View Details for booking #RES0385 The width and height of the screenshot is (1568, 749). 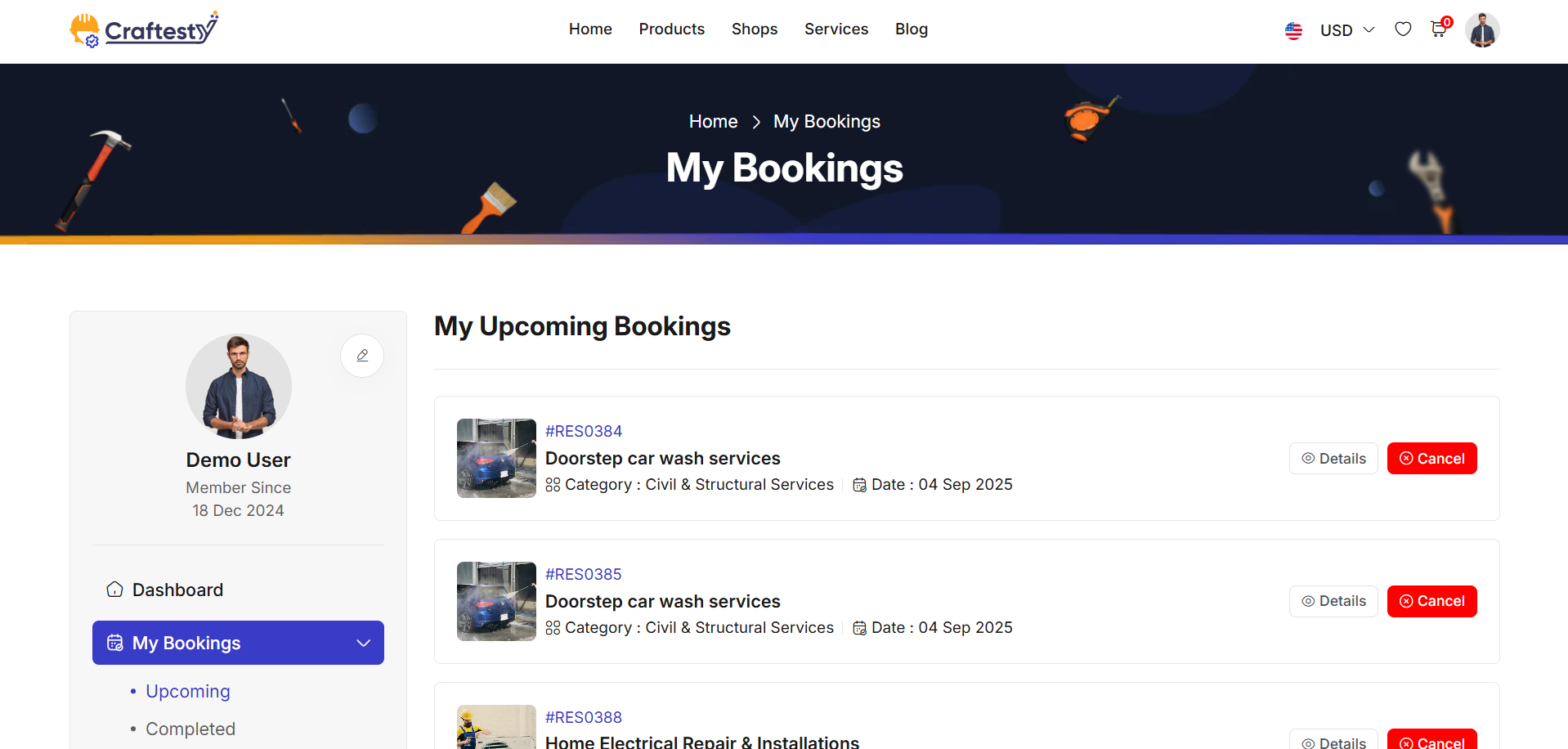[1333, 602]
